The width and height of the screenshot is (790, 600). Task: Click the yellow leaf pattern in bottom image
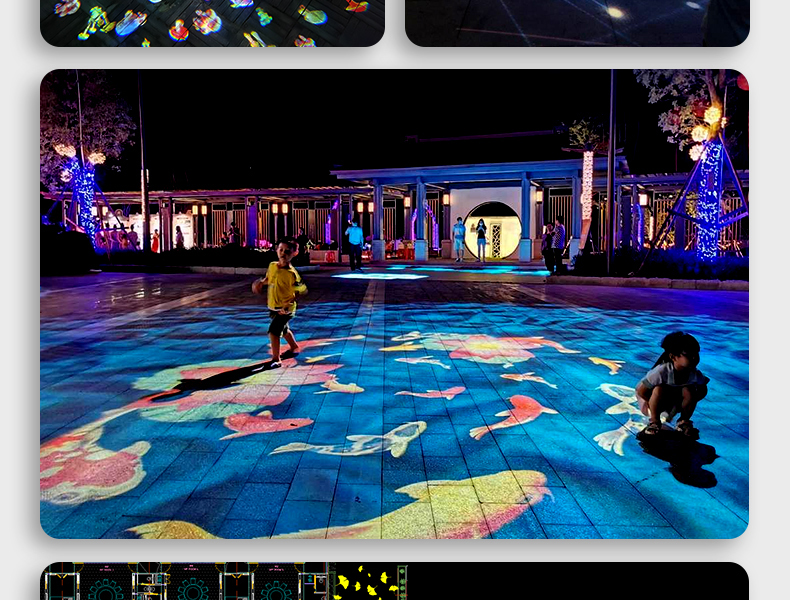[x=365, y=582]
